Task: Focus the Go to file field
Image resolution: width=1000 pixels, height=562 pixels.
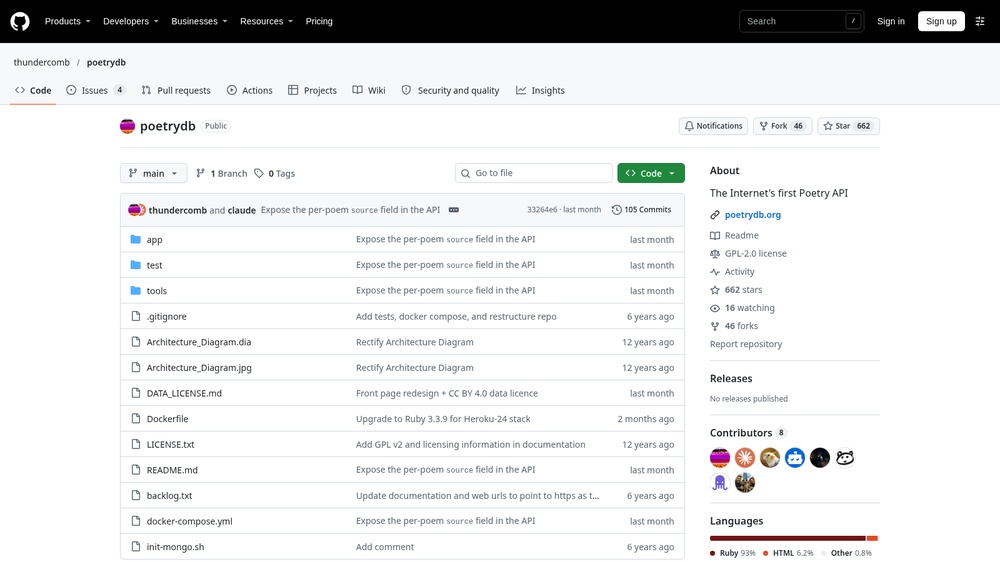Action: point(533,173)
